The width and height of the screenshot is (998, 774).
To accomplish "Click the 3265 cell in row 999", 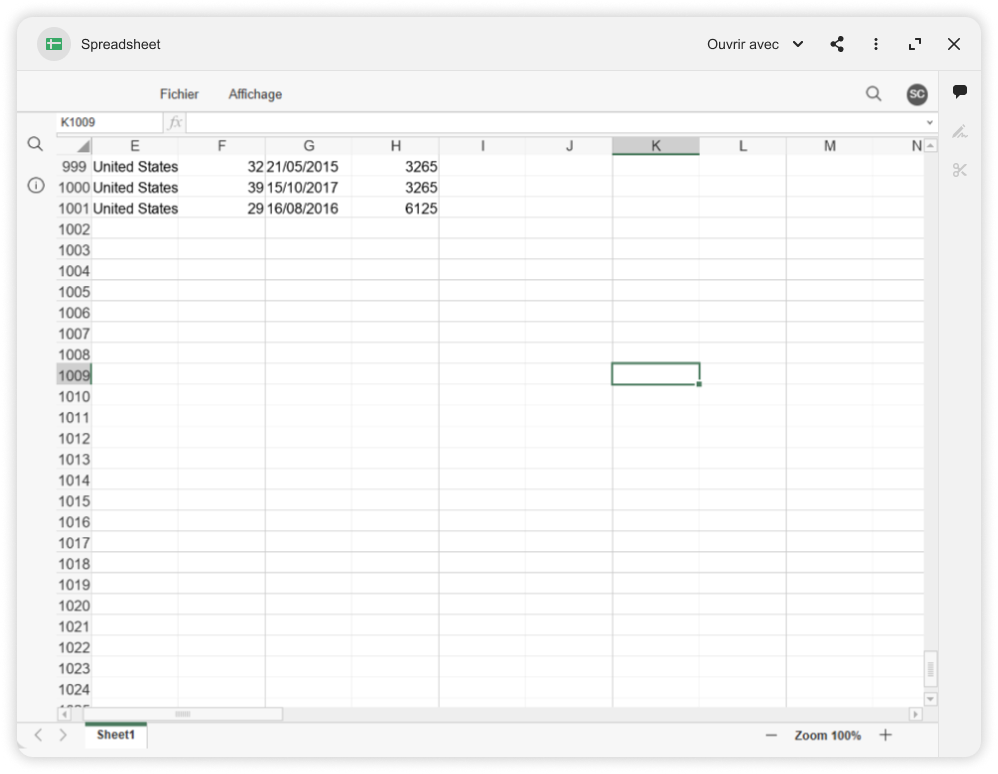I will tap(395, 167).
